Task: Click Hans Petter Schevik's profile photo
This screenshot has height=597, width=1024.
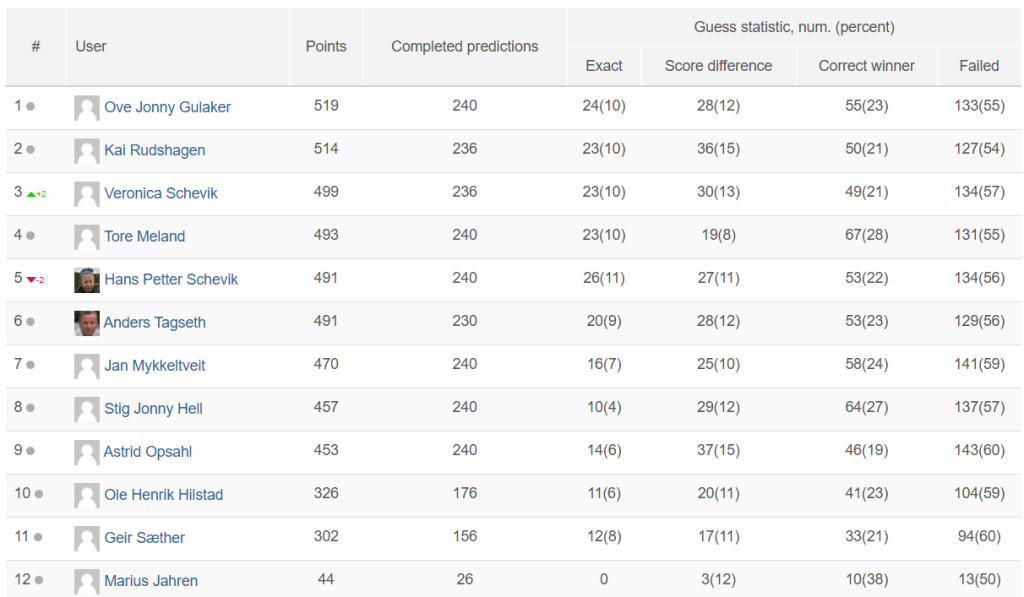Action: point(87,280)
